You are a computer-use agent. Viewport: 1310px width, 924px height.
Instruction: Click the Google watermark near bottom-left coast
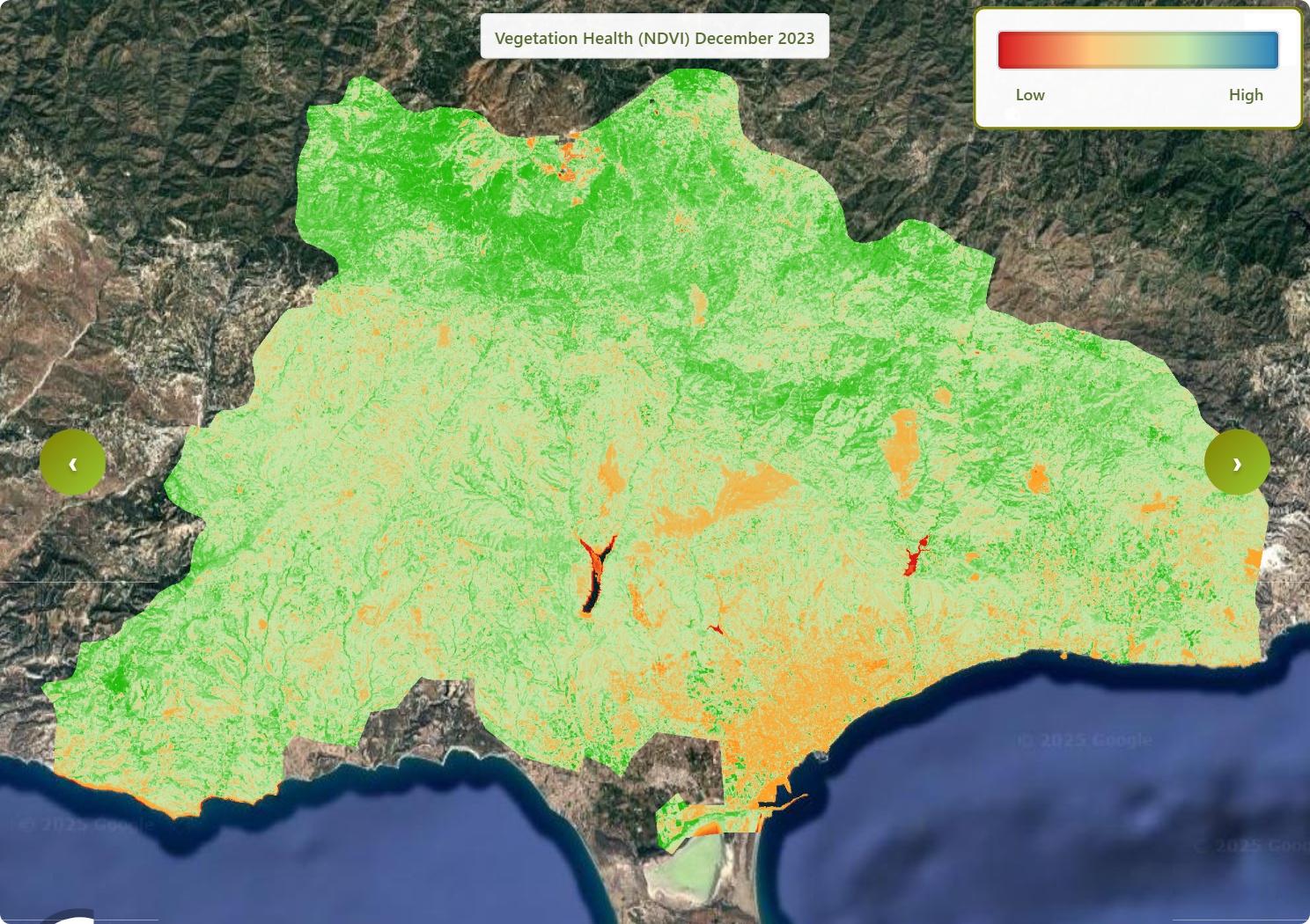click(86, 825)
